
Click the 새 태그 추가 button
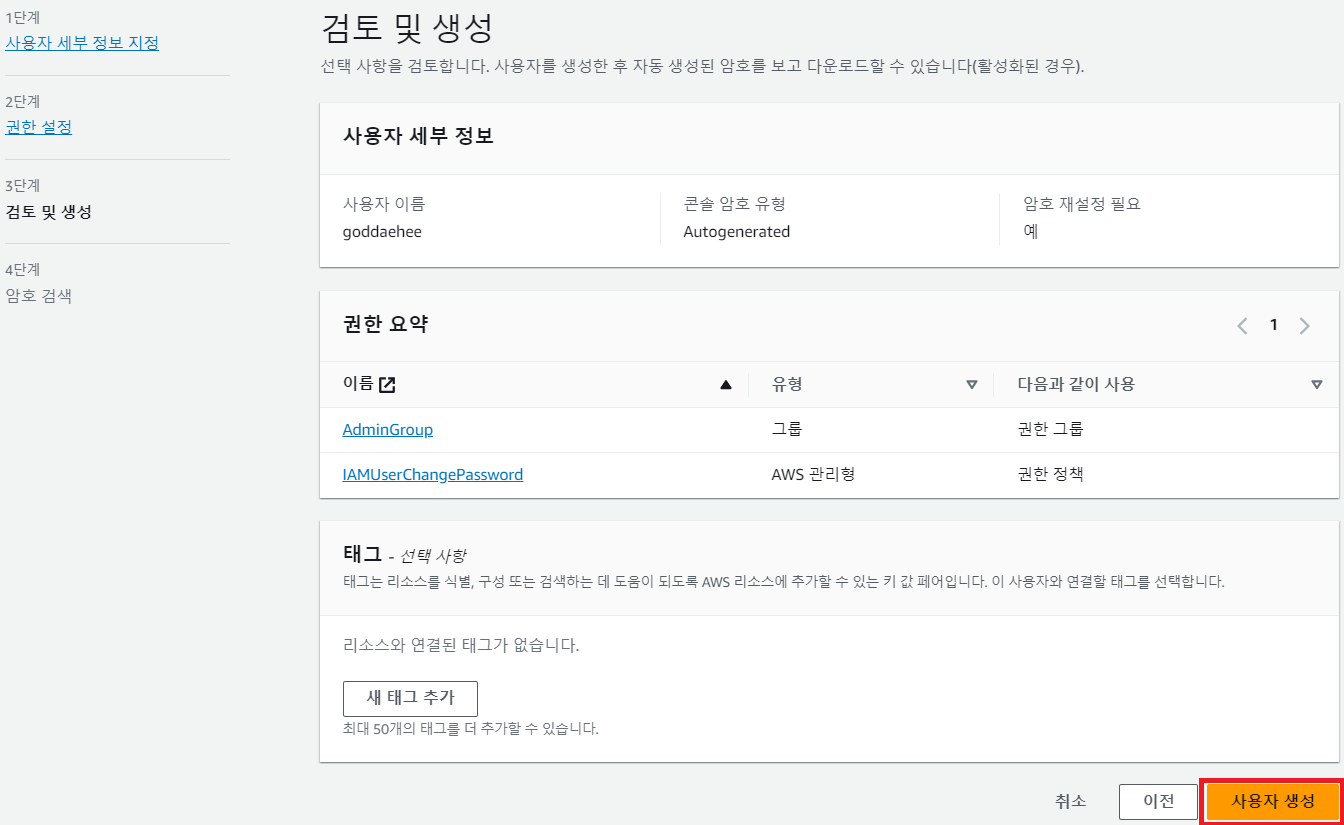coord(410,698)
